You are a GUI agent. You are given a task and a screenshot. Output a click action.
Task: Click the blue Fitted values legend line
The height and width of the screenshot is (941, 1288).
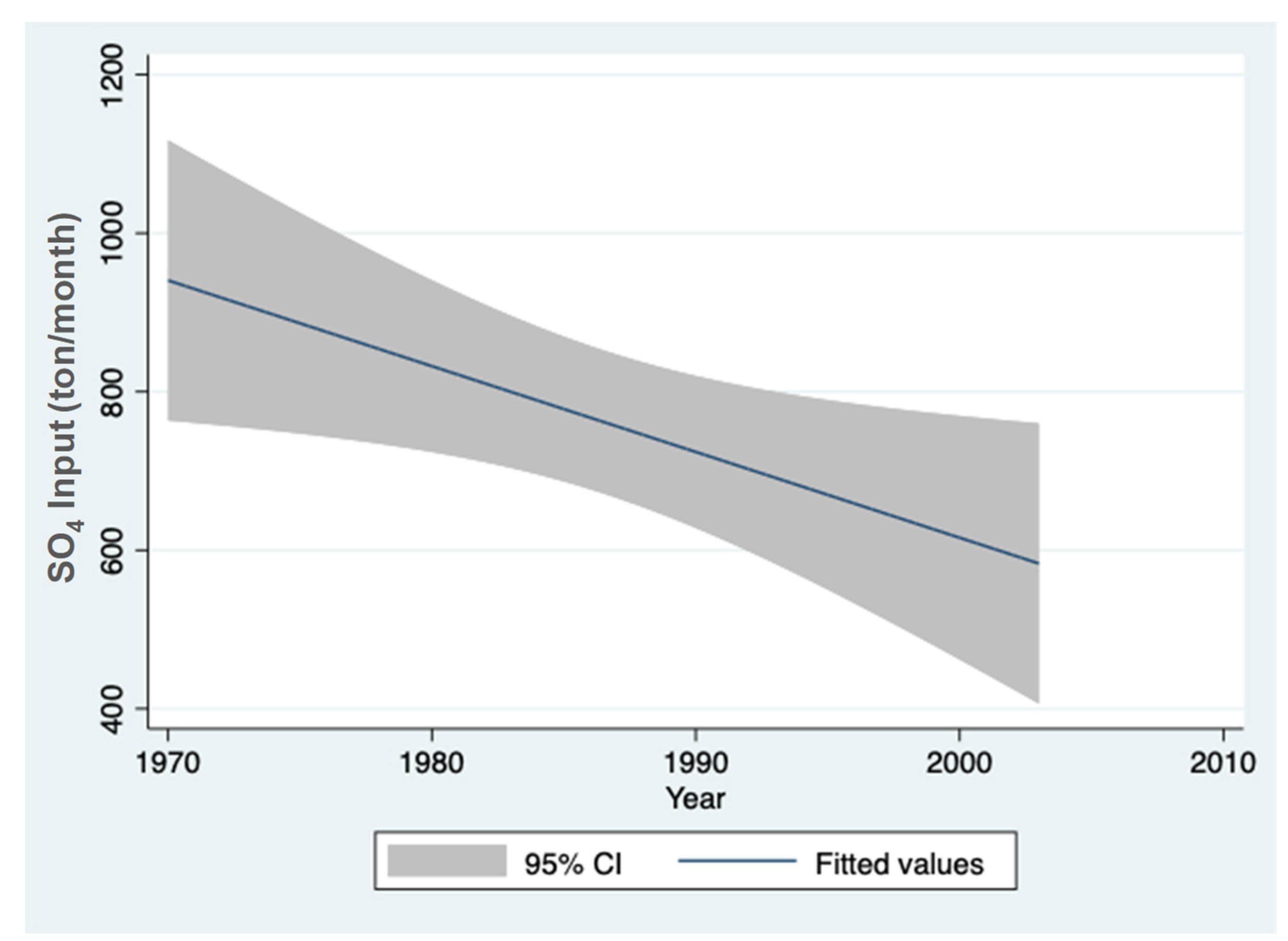(737, 860)
